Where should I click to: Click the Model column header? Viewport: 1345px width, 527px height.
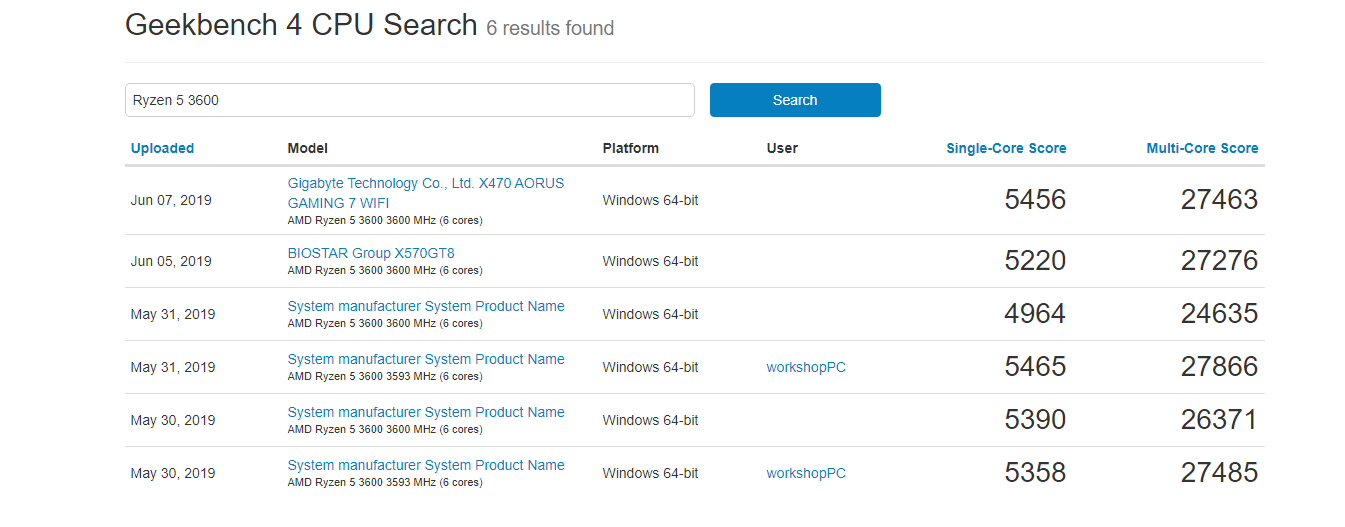(x=307, y=148)
